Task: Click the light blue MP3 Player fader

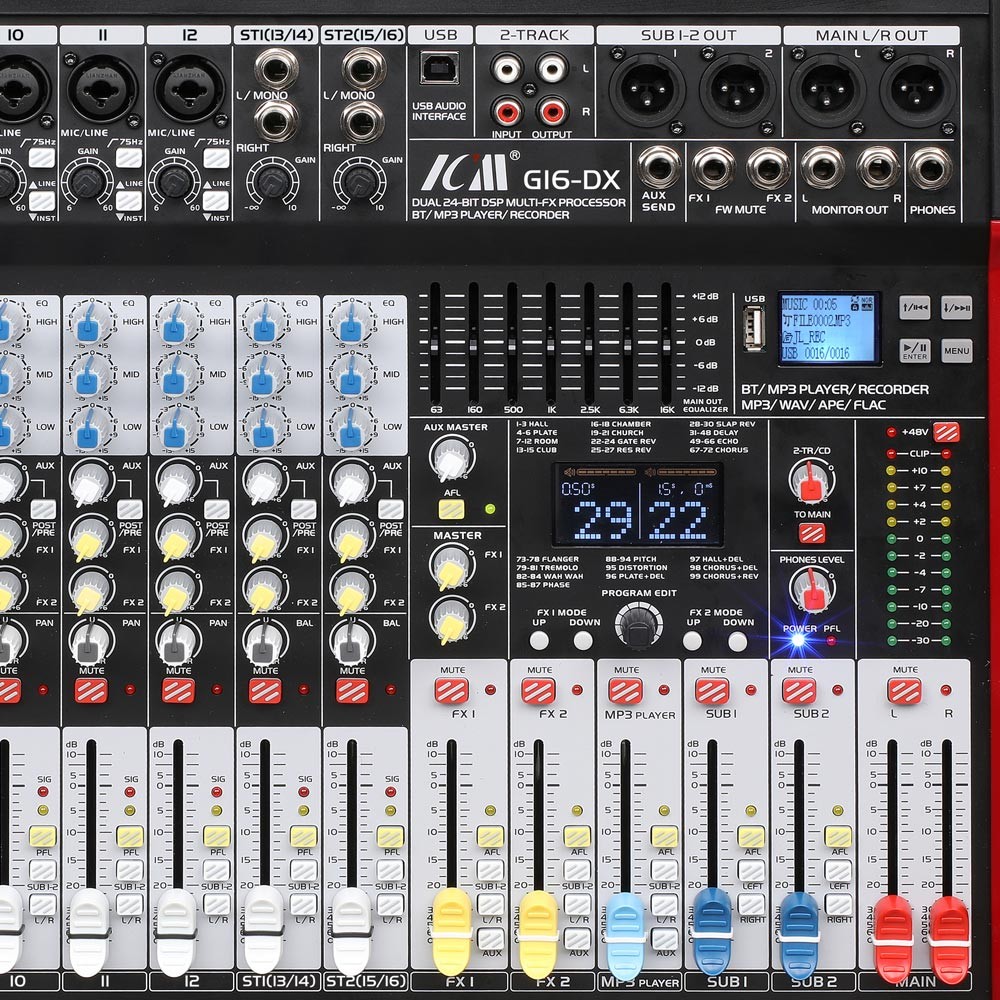Action: pyautogui.click(x=626, y=936)
